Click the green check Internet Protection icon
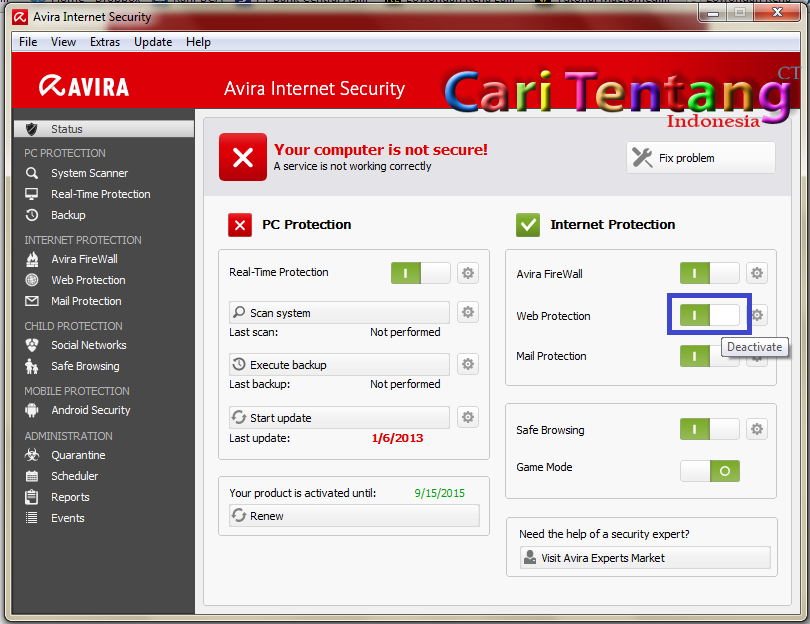The height and width of the screenshot is (624, 810). [x=528, y=225]
